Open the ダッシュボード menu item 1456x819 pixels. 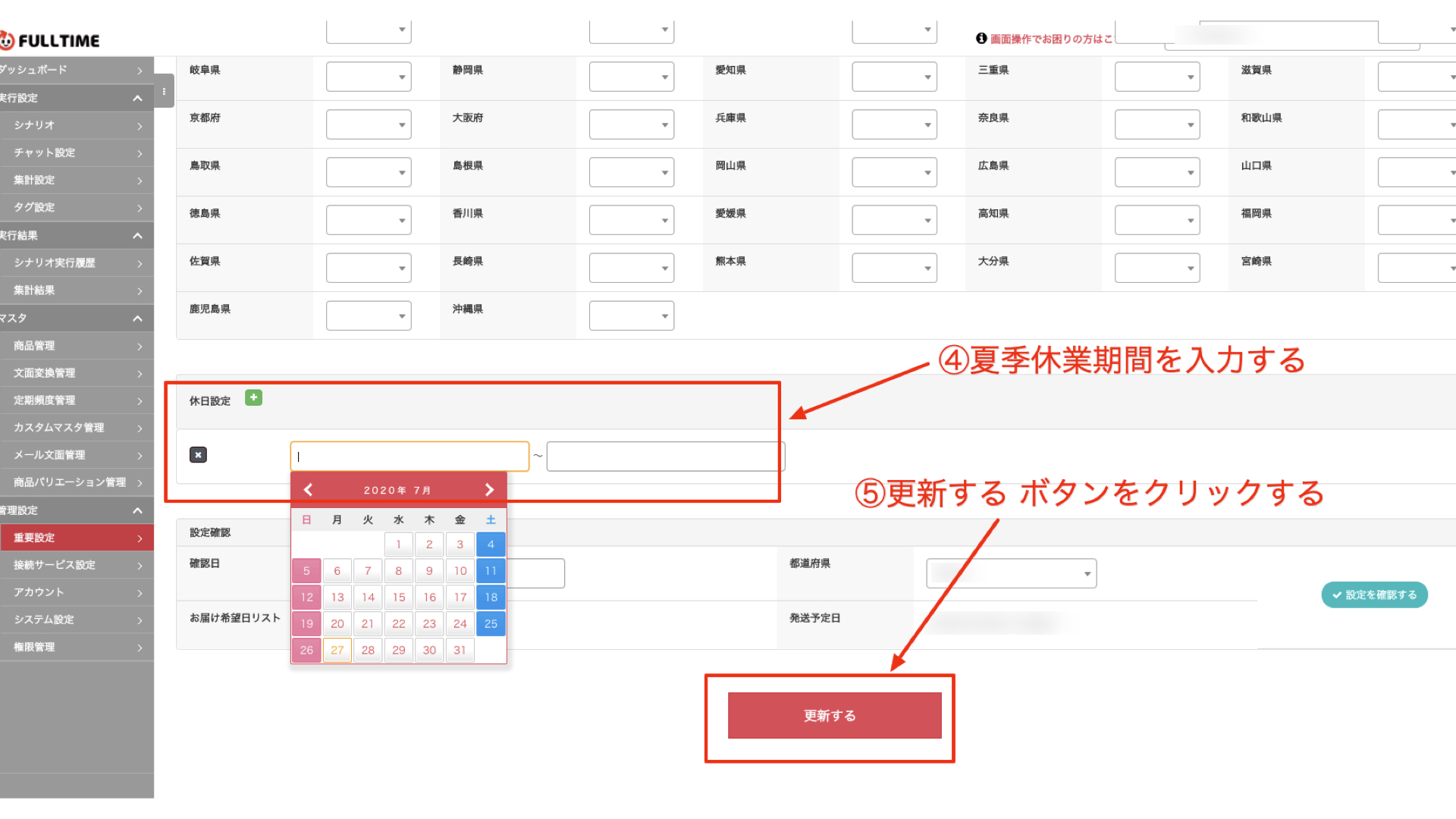77,70
